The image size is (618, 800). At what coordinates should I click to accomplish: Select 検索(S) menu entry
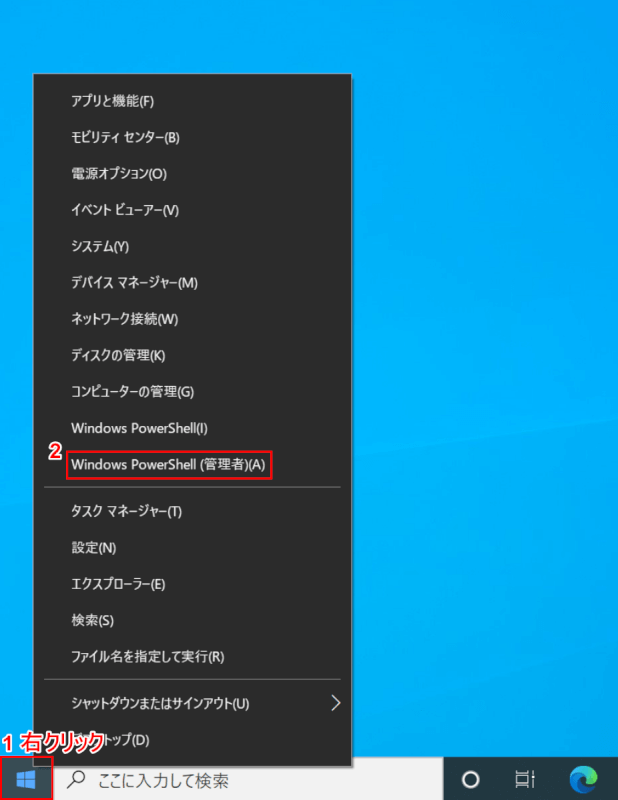point(192,620)
